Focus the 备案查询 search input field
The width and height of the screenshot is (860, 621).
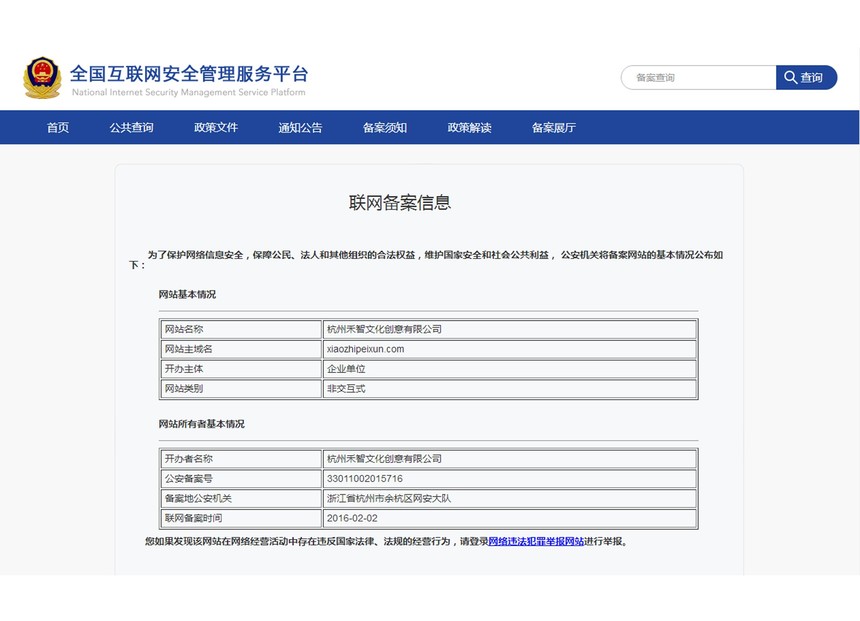pyautogui.click(x=699, y=77)
